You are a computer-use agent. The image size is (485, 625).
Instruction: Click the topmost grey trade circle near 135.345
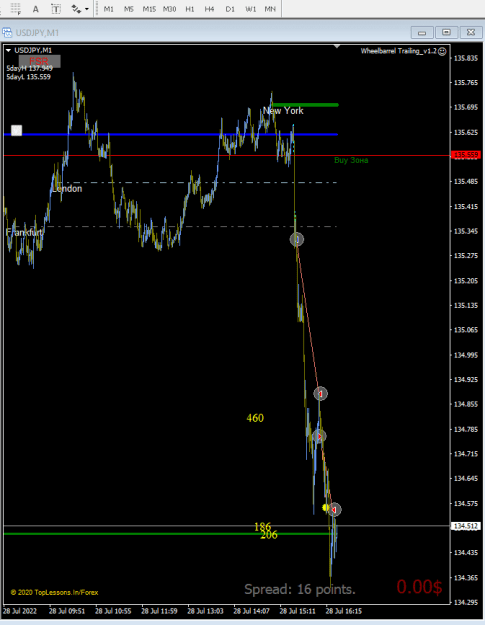[x=297, y=240]
